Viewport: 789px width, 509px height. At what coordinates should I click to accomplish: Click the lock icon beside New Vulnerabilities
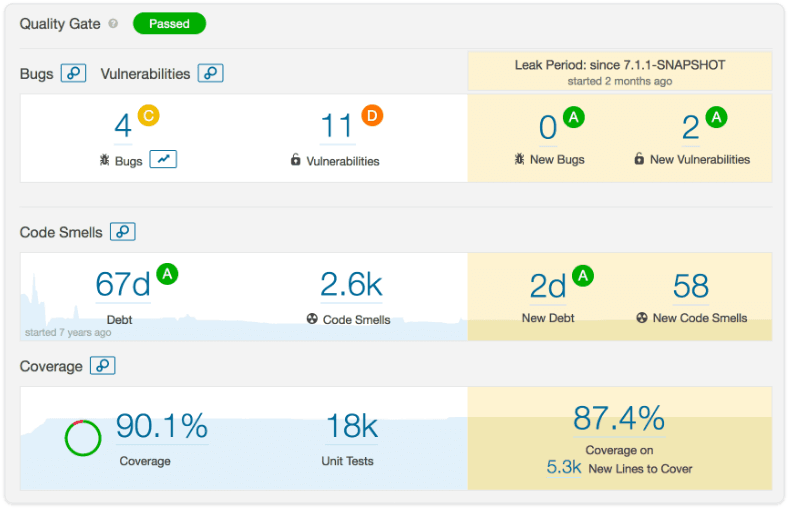[x=639, y=158]
